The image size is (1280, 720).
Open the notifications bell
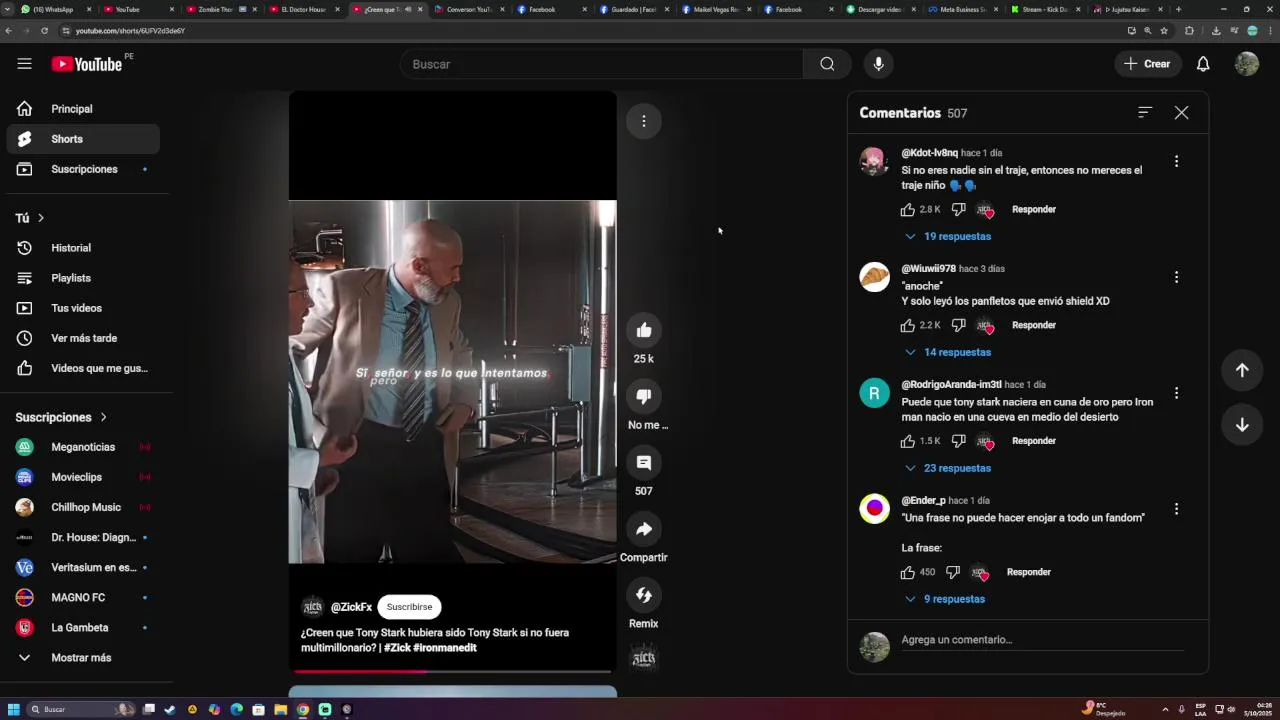(1203, 64)
